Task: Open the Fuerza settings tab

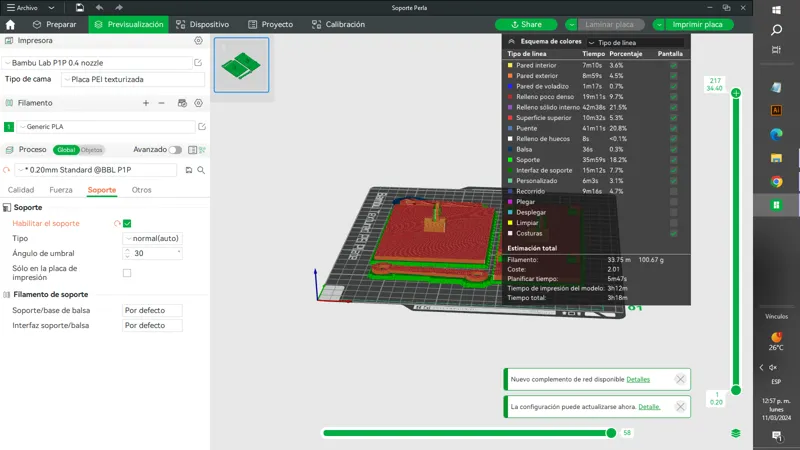Action: [x=61, y=190]
